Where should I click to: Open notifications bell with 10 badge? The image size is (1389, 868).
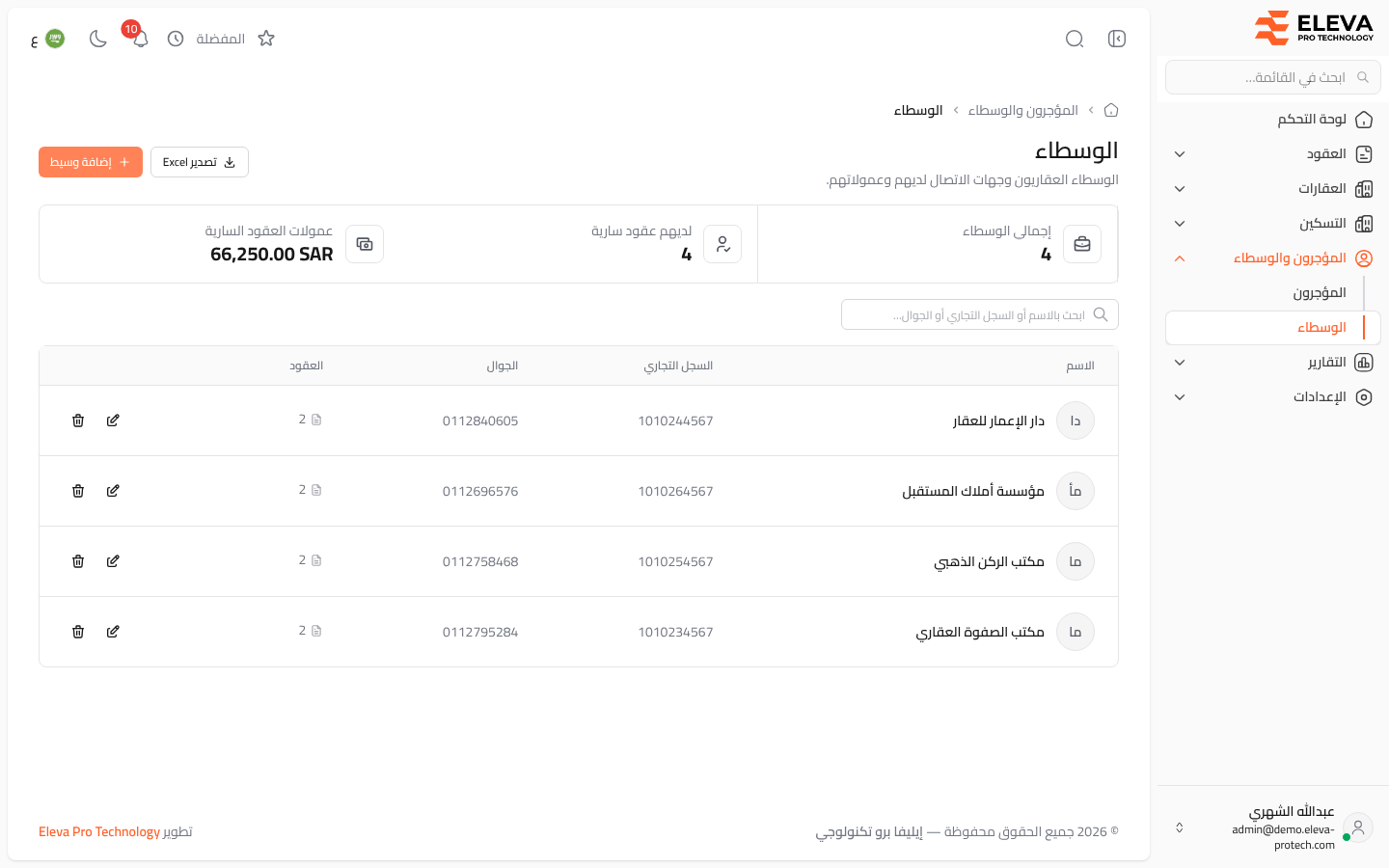[x=140, y=39]
